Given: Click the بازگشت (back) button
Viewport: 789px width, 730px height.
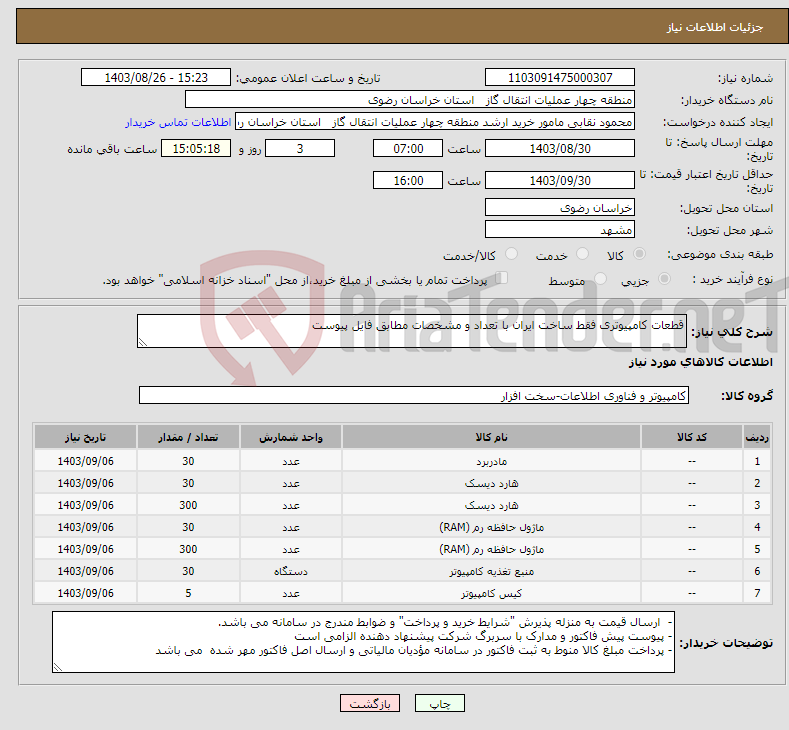Looking at the screenshot, I should (x=370, y=703).
